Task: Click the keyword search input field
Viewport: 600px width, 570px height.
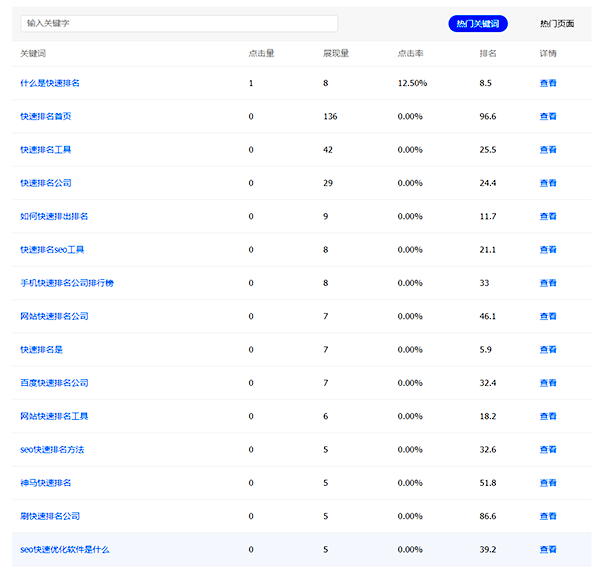Action: coord(179,23)
